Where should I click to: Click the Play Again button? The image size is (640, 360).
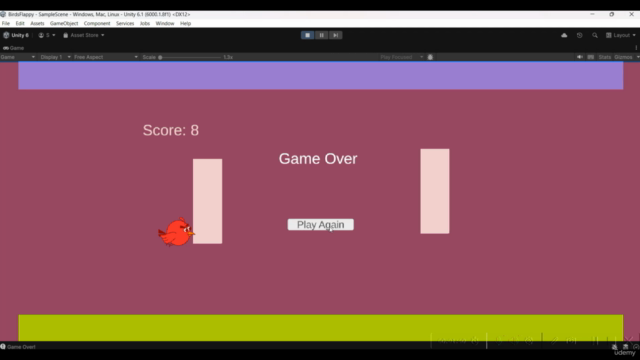click(321, 224)
